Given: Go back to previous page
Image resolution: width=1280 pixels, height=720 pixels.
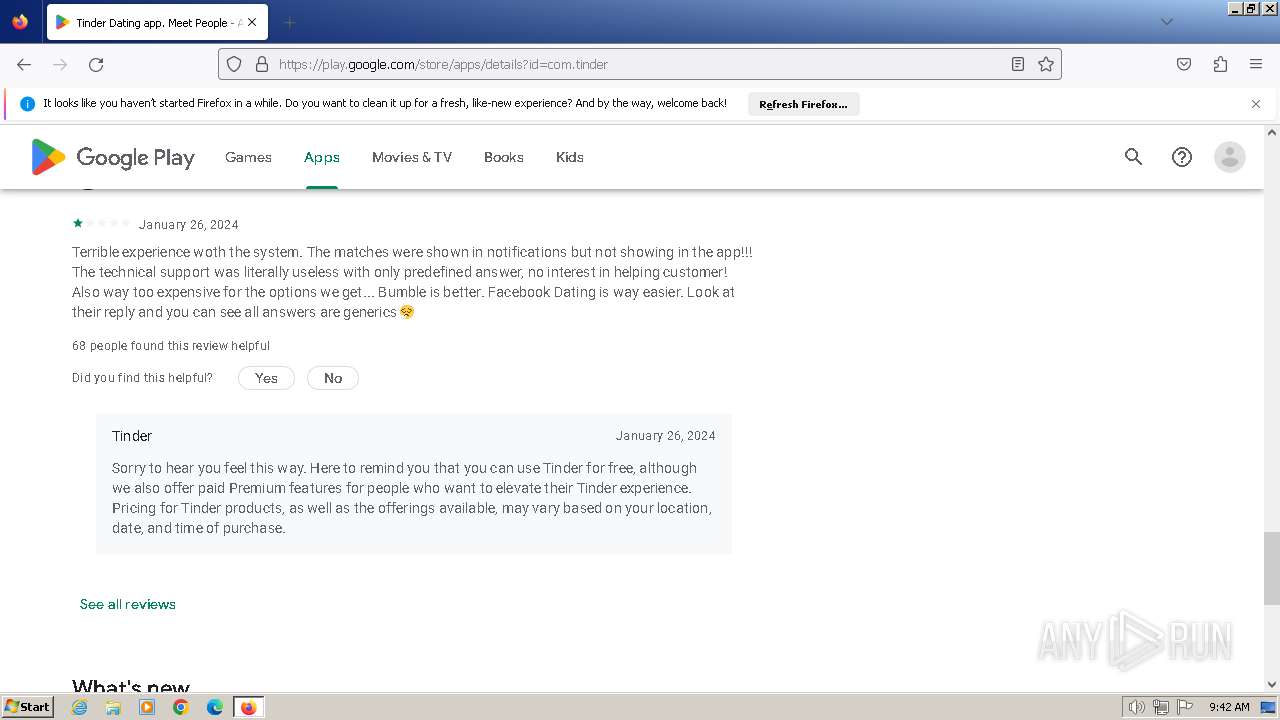Looking at the screenshot, I should pos(24,64).
